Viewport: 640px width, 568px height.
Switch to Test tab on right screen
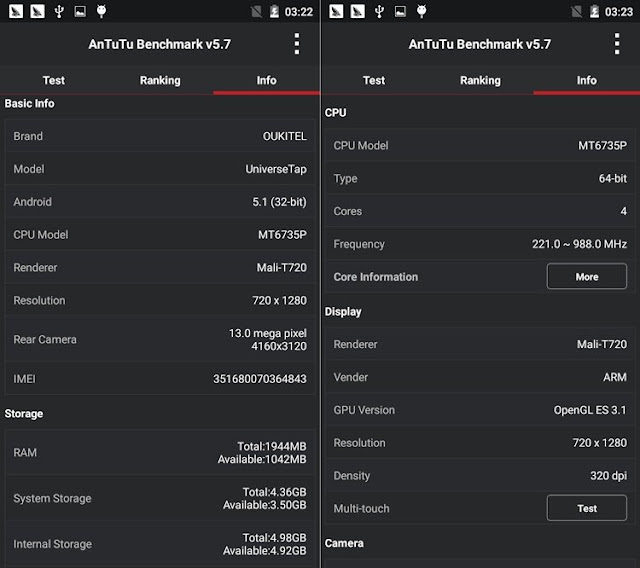374,80
